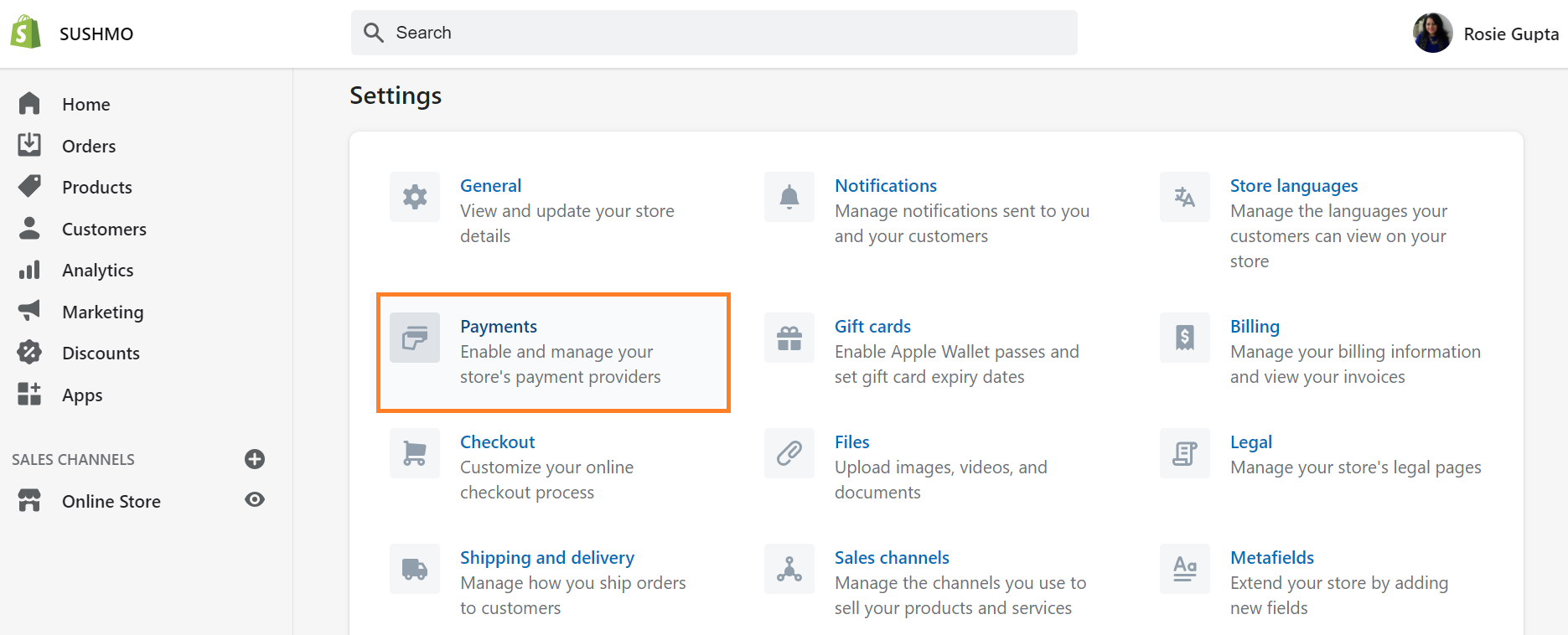
Task: Click the Marketing megaphone icon
Action: click(x=29, y=311)
